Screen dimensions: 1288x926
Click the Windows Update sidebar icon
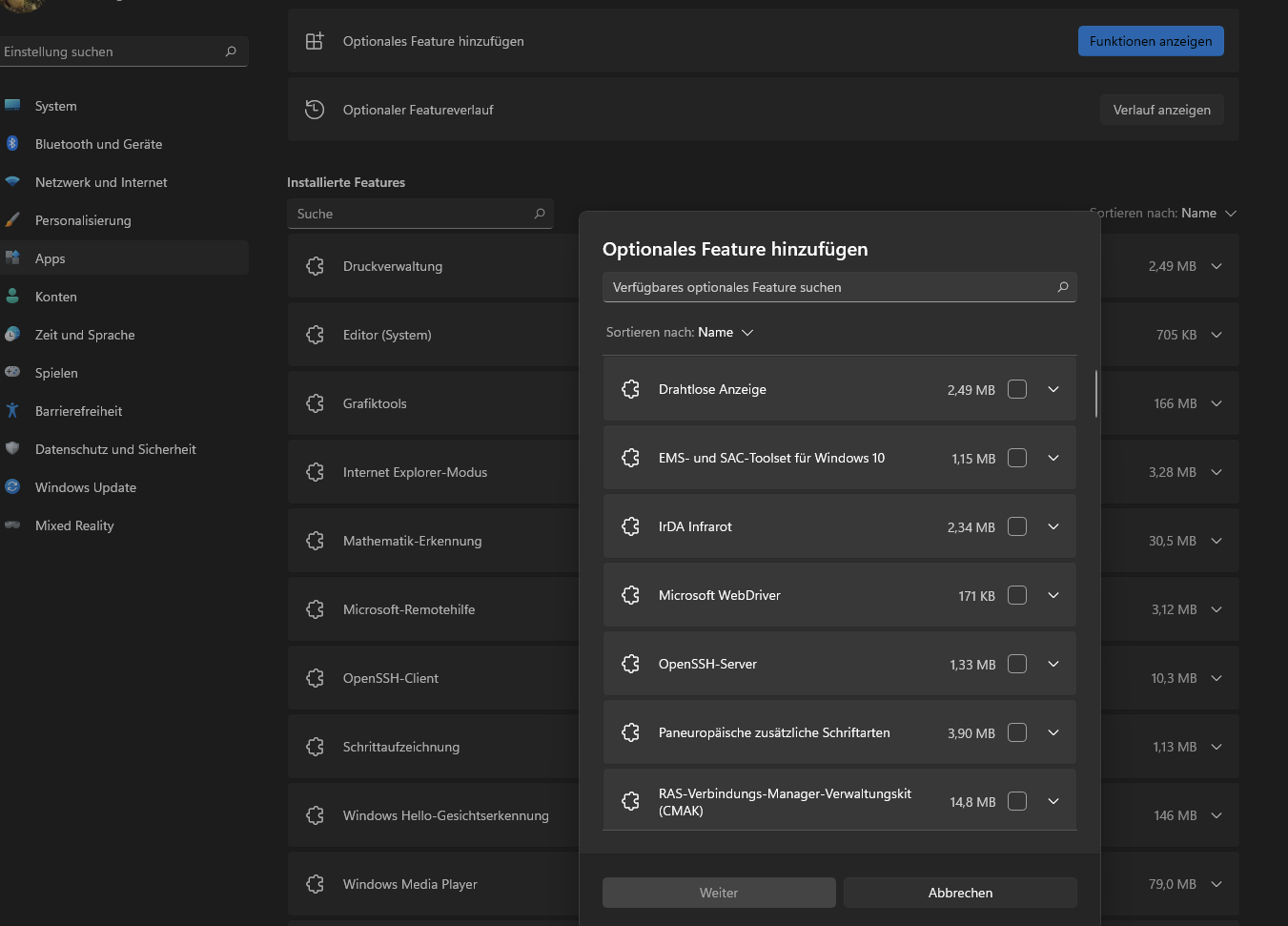pyautogui.click(x=12, y=486)
